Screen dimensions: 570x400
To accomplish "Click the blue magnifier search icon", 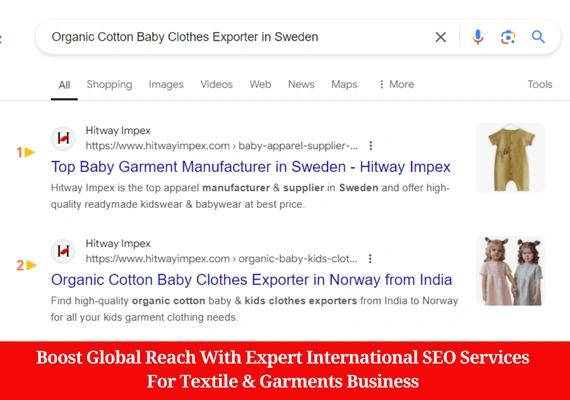I will [538, 37].
